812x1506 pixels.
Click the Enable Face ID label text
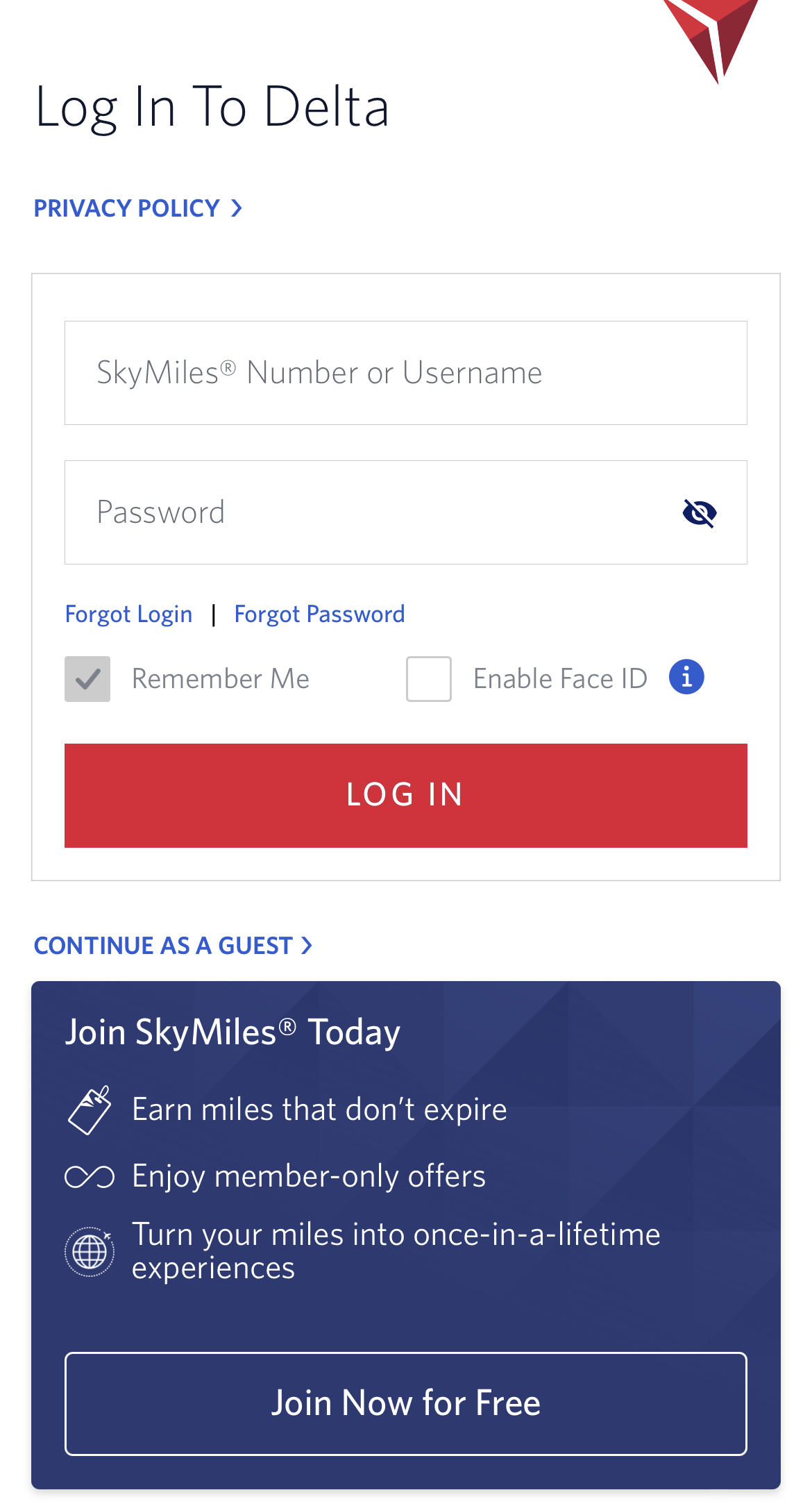click(x=560, y=678)
